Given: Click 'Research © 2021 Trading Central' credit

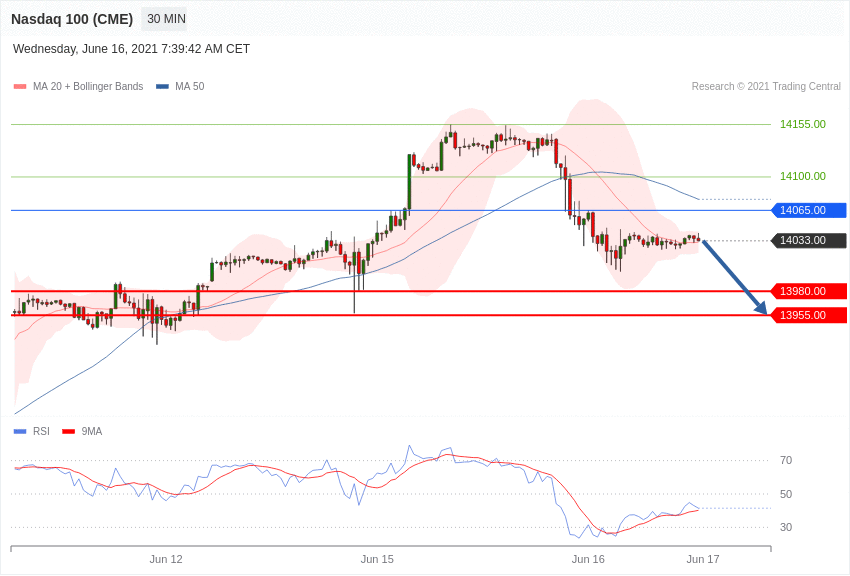Looking at the screenshot, I should 766,87.
